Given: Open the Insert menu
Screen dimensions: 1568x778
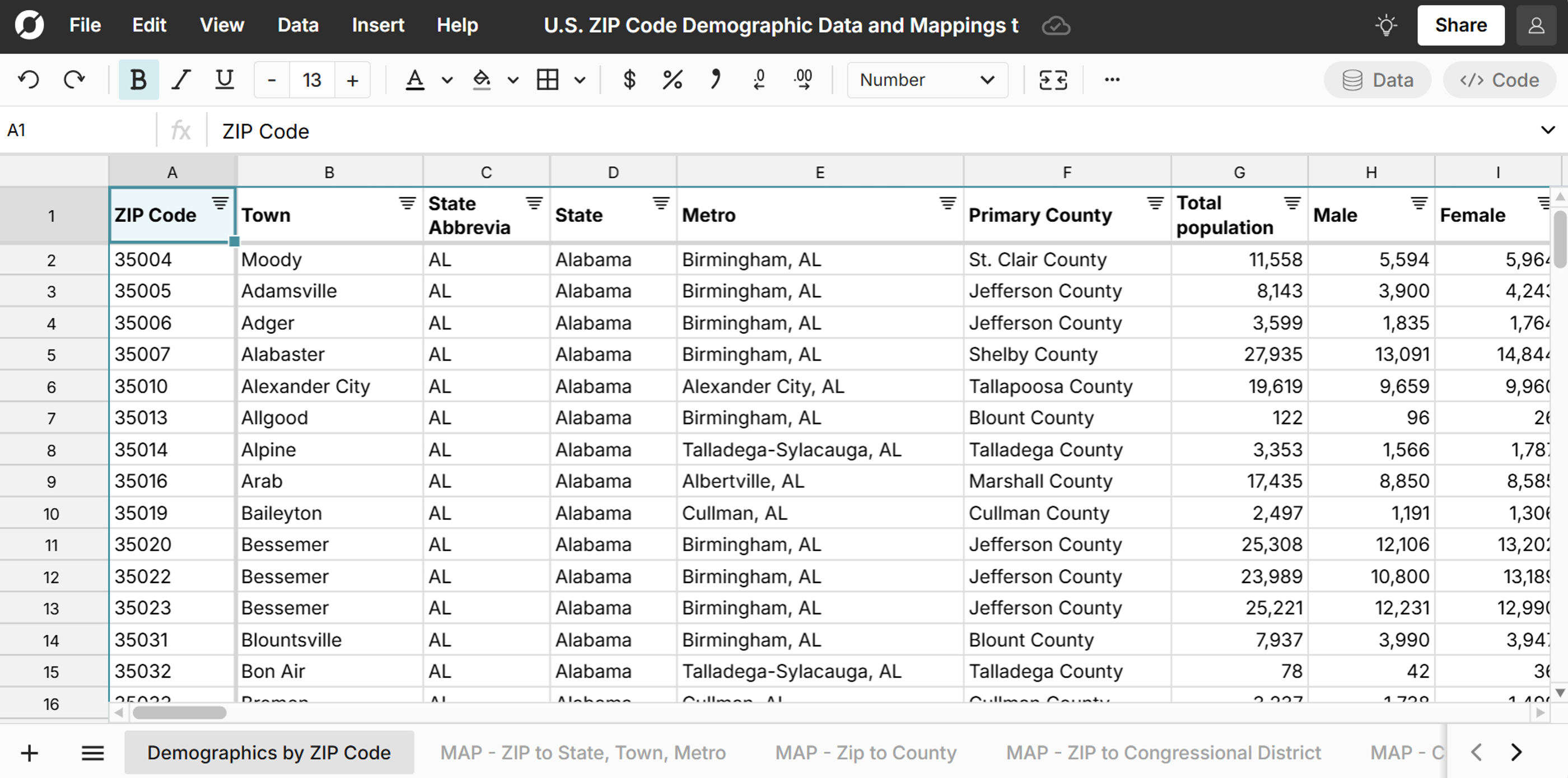Looking at the screenshot, I should coord(378,26).
